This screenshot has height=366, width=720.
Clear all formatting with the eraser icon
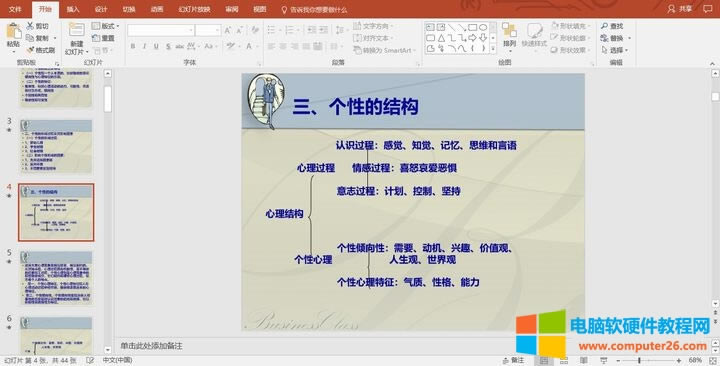(255, 30)
